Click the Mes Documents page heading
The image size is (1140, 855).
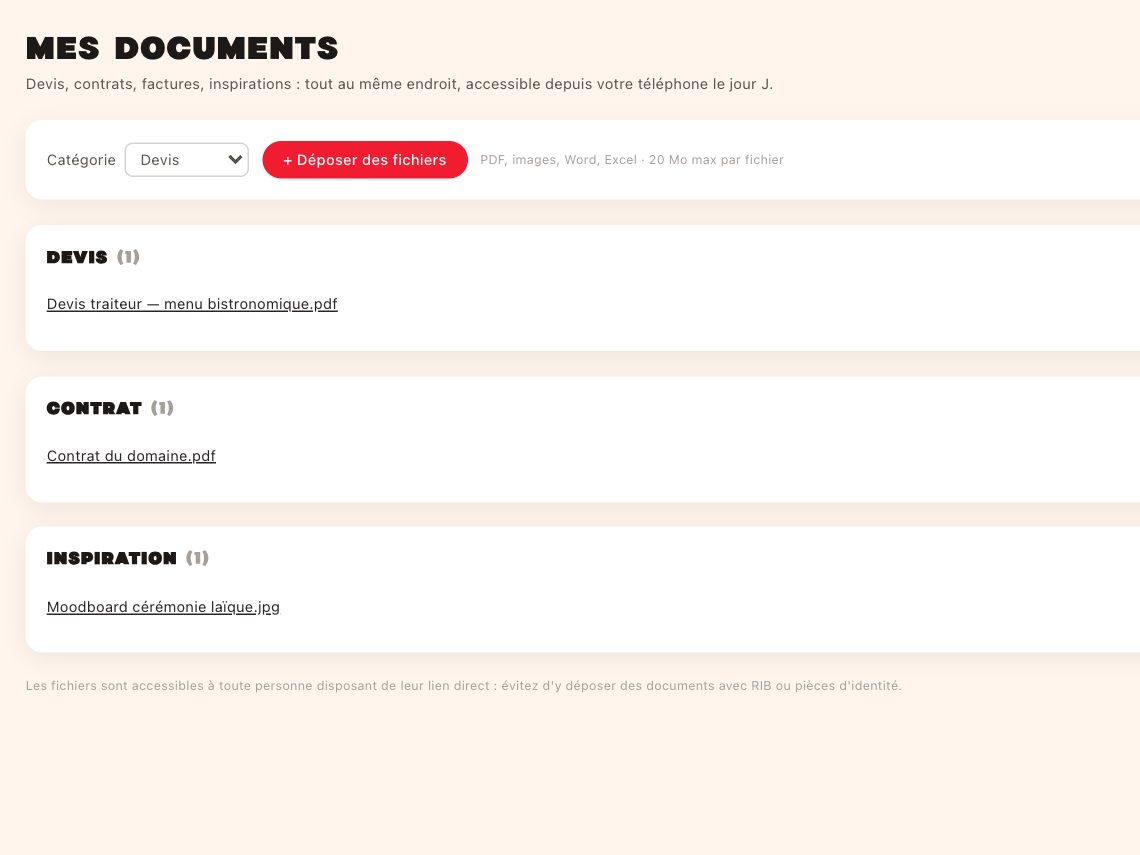pos(182,49)
